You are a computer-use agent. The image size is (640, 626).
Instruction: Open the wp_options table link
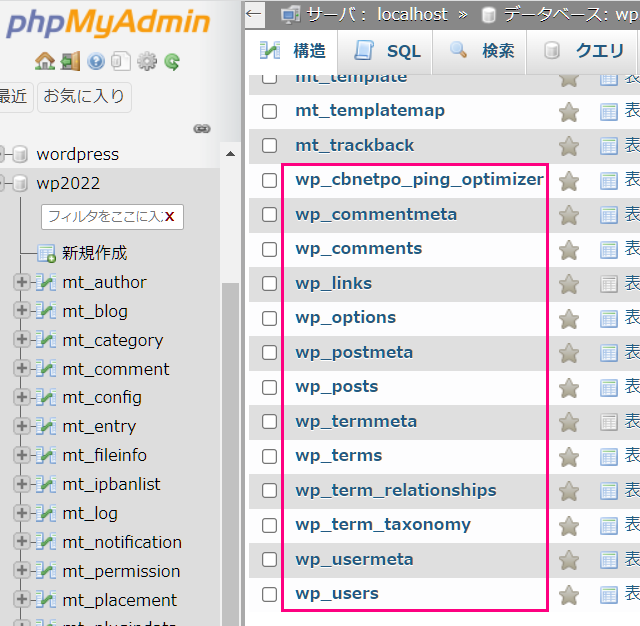point(346,318)
